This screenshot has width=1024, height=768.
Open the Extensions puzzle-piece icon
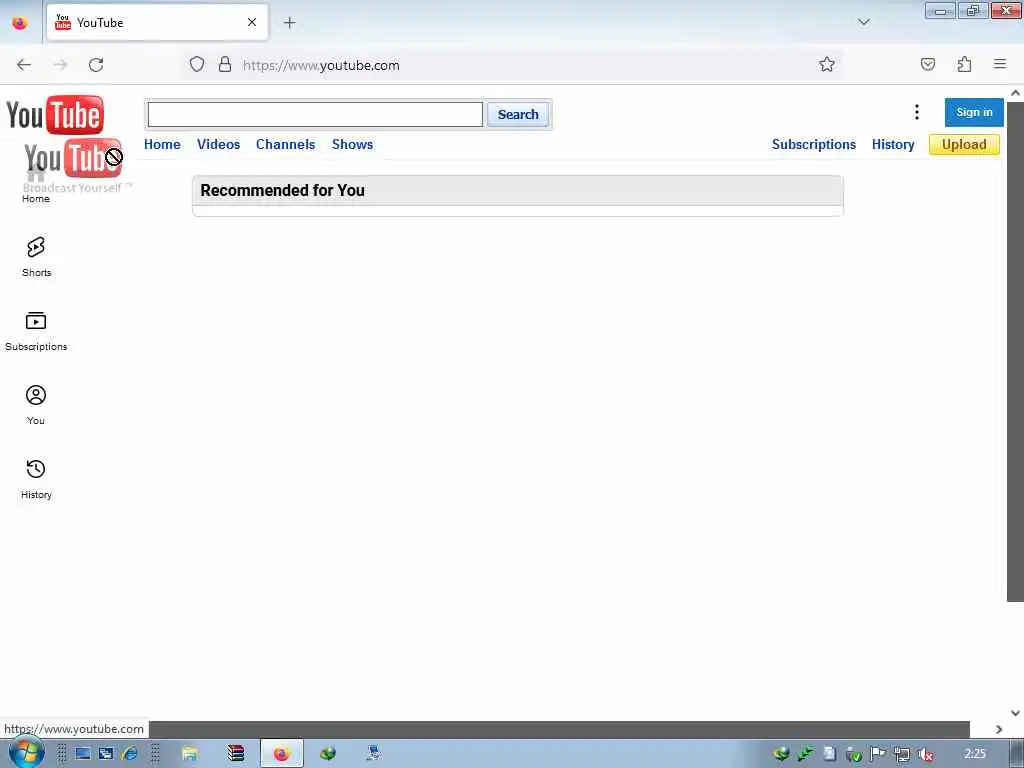pos(964,65)
